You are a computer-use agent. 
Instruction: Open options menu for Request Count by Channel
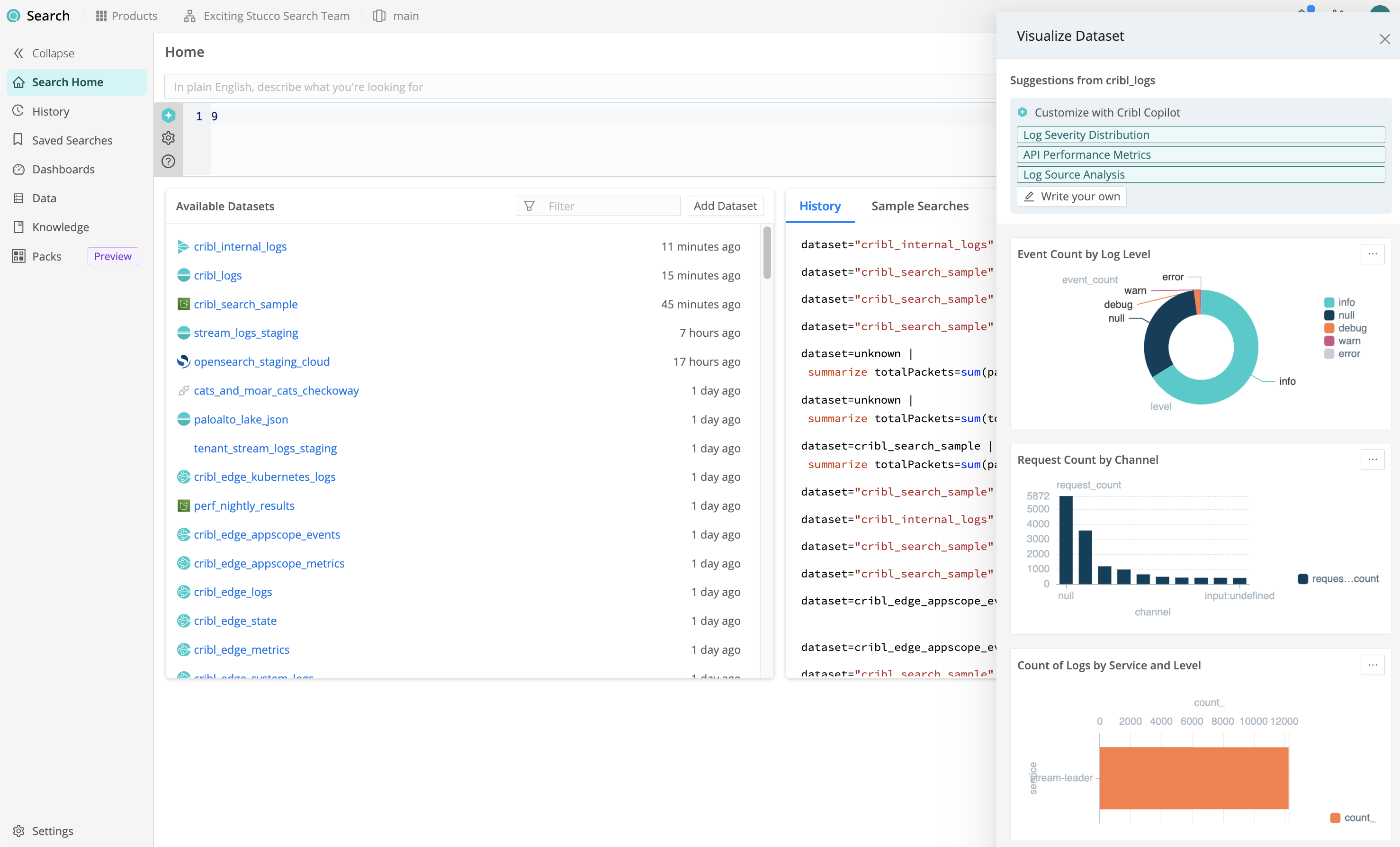1372,460
